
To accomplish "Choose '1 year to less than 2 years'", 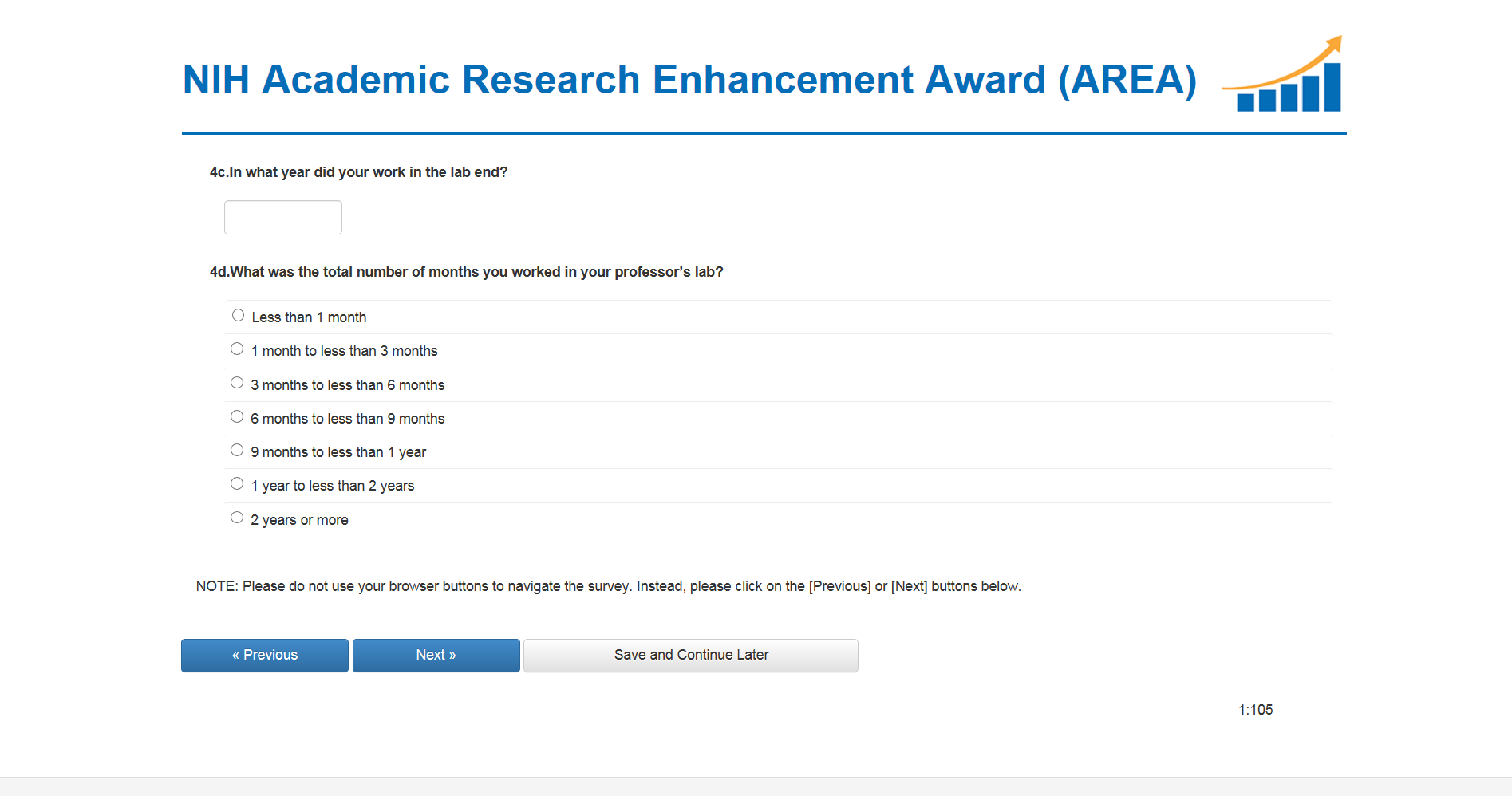I will point(237,484).
